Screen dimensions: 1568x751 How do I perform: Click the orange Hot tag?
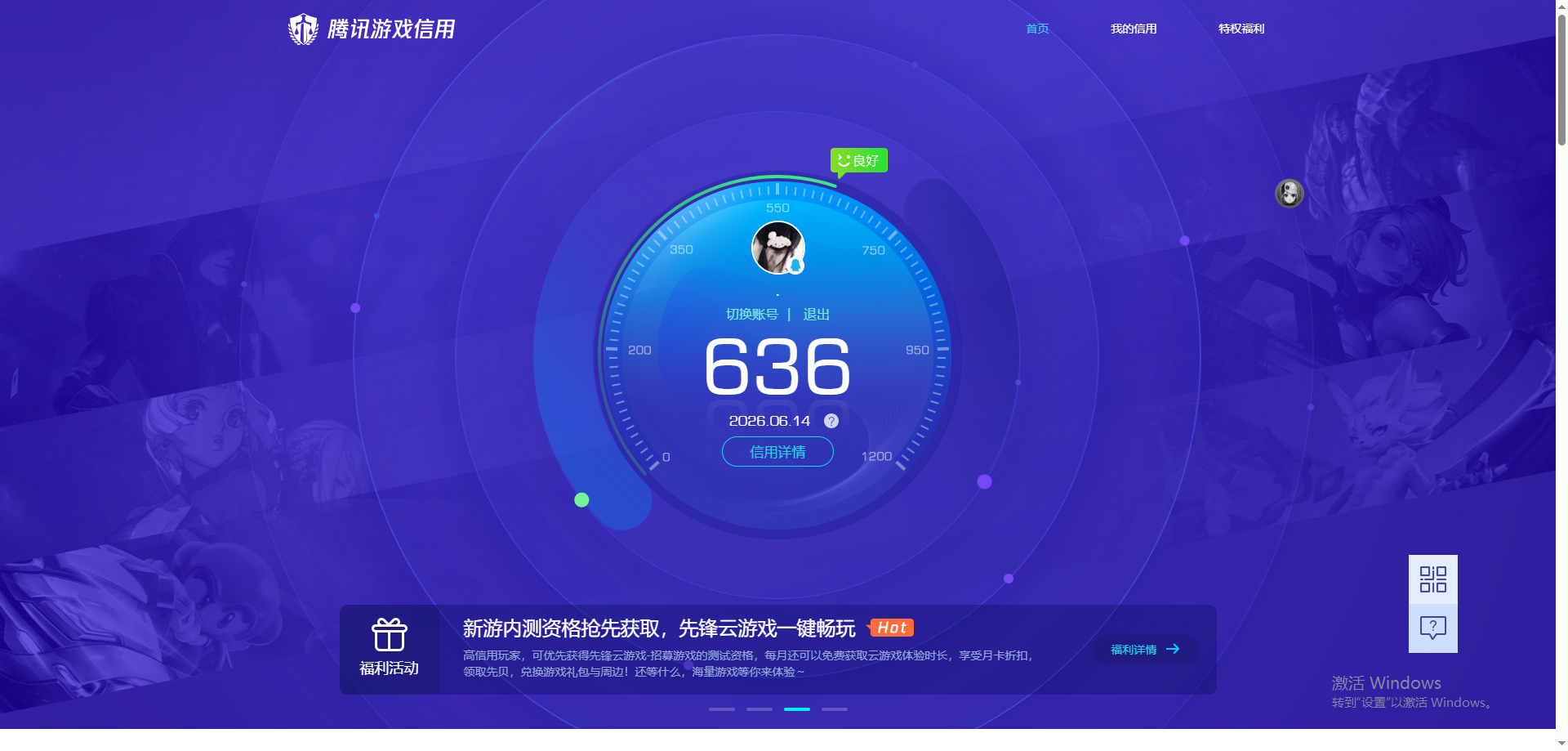891,628
